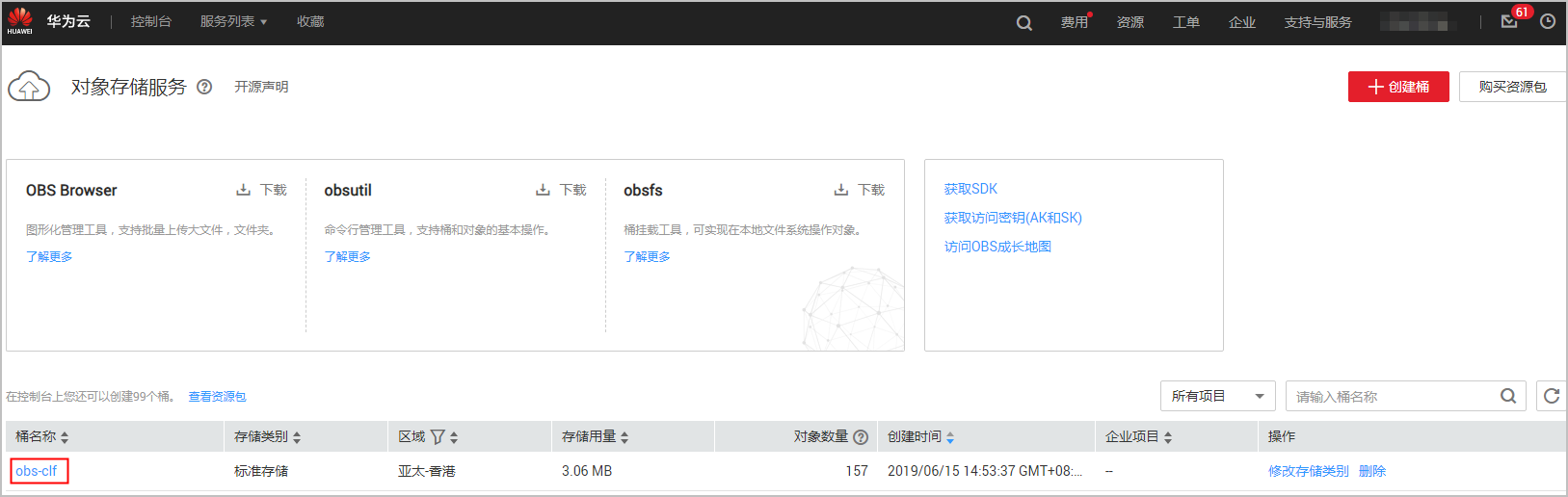The height and width of the screenshot is (497, 1568).
Task: Click the red 创建桶 button
Action: click(1397, 87)
